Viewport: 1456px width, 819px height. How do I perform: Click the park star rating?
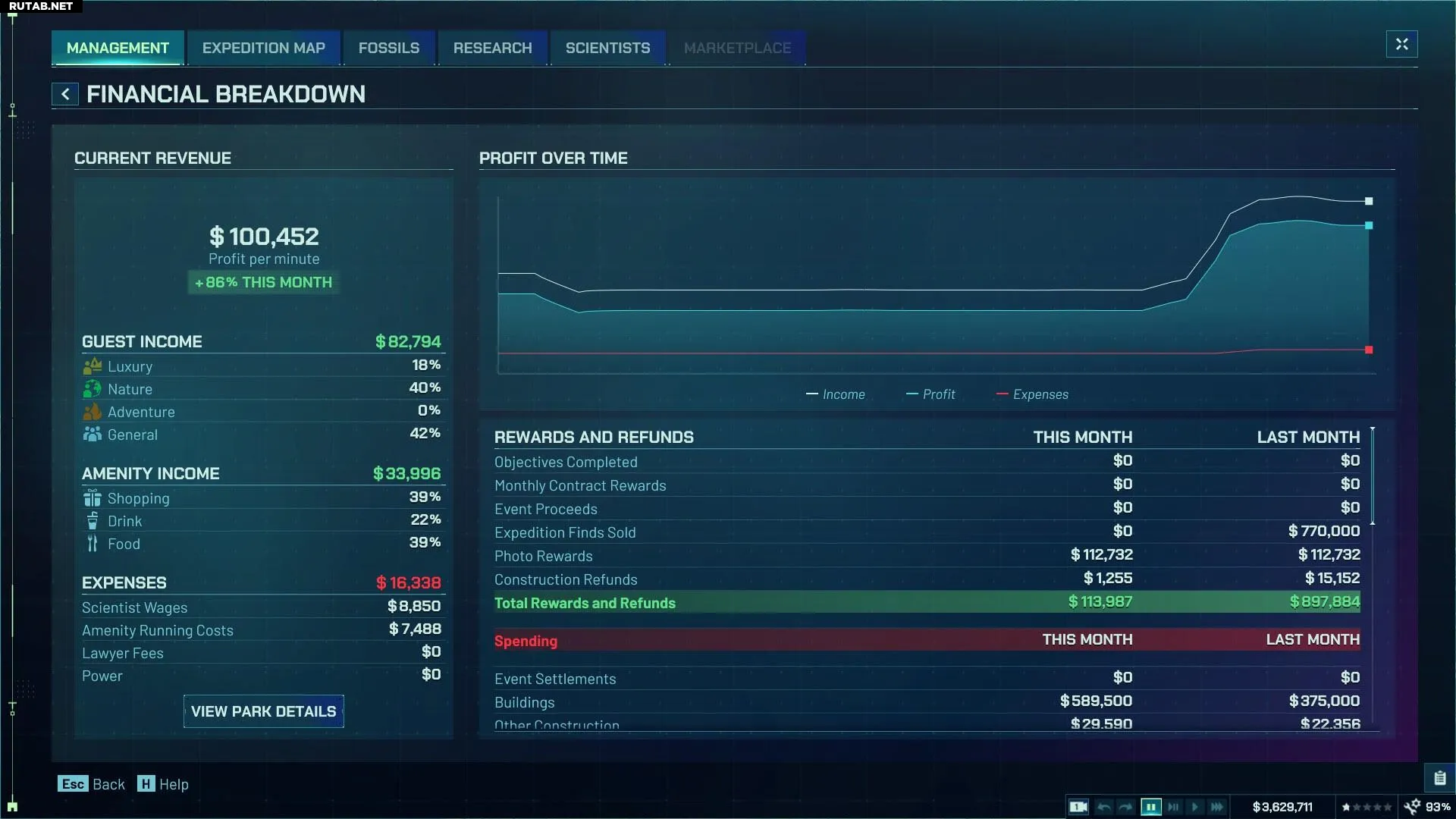click(1367, 807)
